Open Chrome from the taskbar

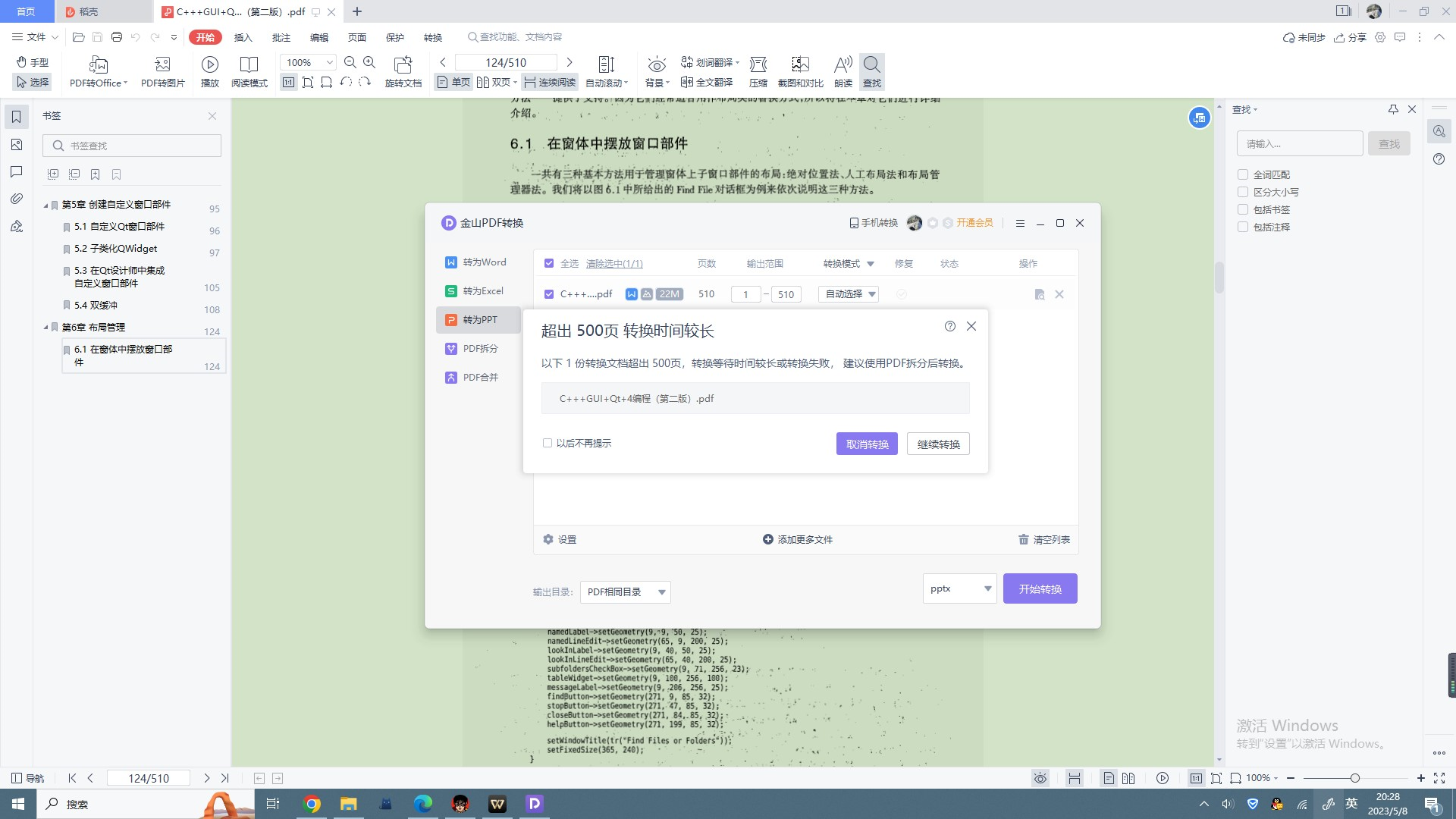point(312,804)
